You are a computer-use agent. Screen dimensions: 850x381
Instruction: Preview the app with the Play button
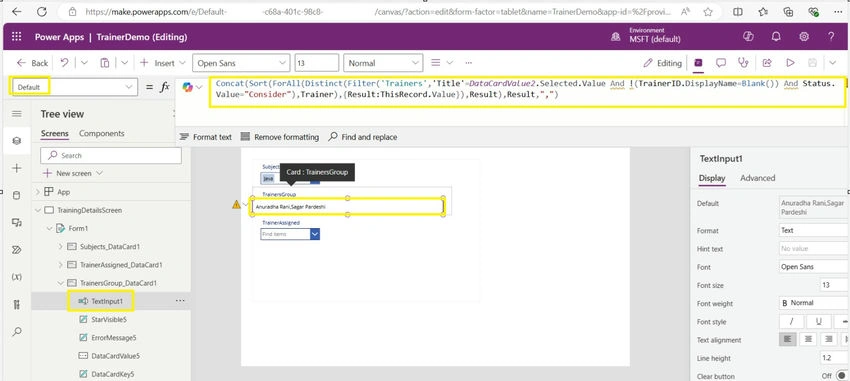790,63
